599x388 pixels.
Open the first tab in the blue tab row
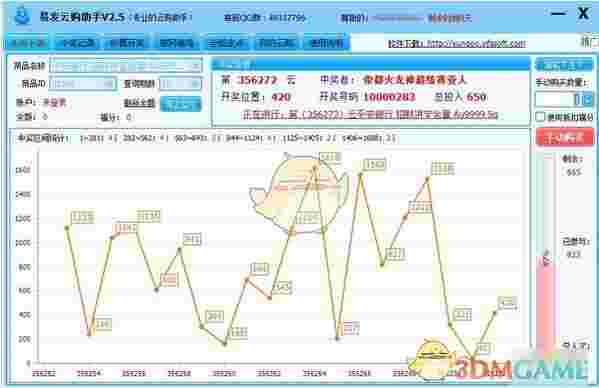[28, 43]
